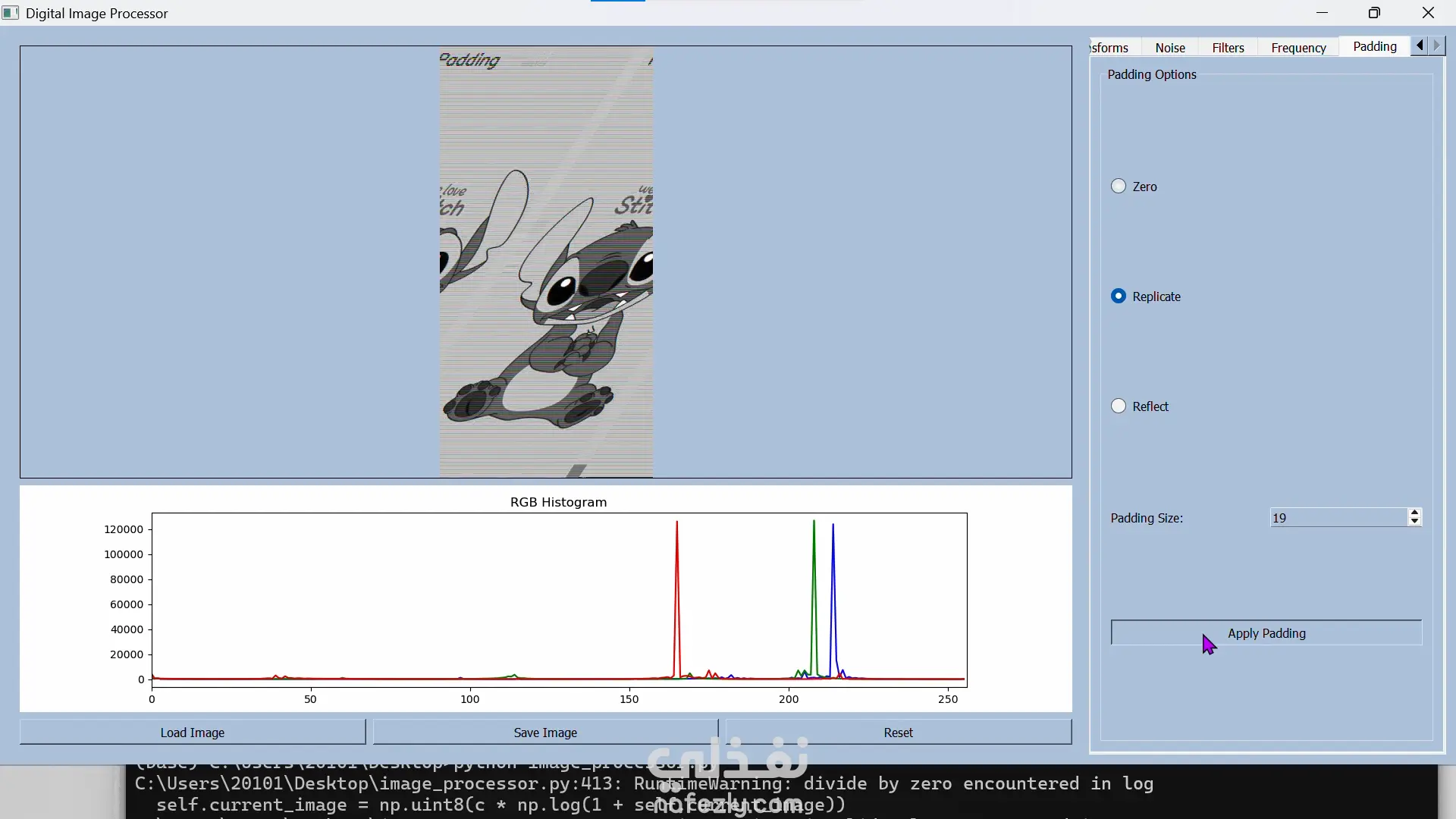1456x819 pixels.
Task: Switch to the Noise tab
Action: pos(1169,48)
